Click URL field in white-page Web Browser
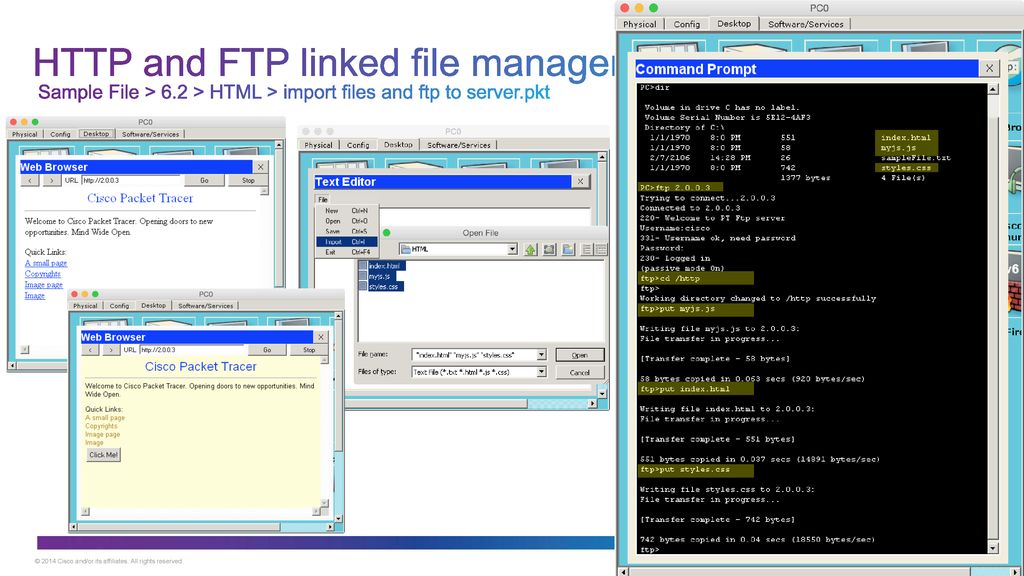 pyautogui.click(x=131, y=180)
